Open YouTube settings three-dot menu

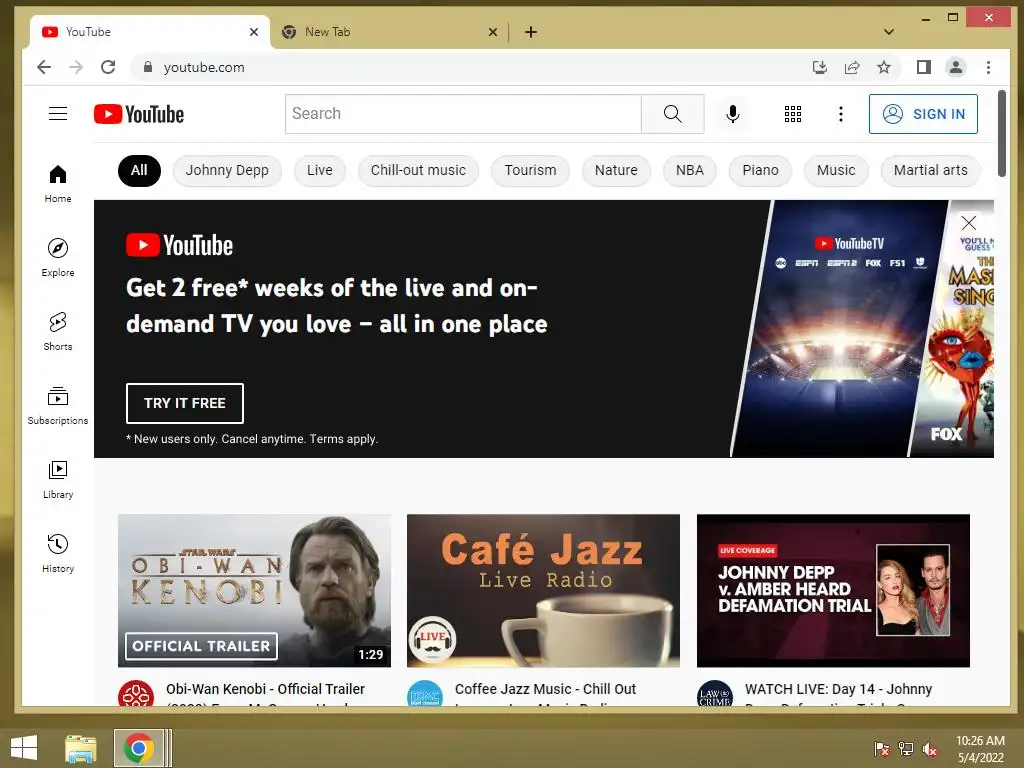click(x=840, y=114)
